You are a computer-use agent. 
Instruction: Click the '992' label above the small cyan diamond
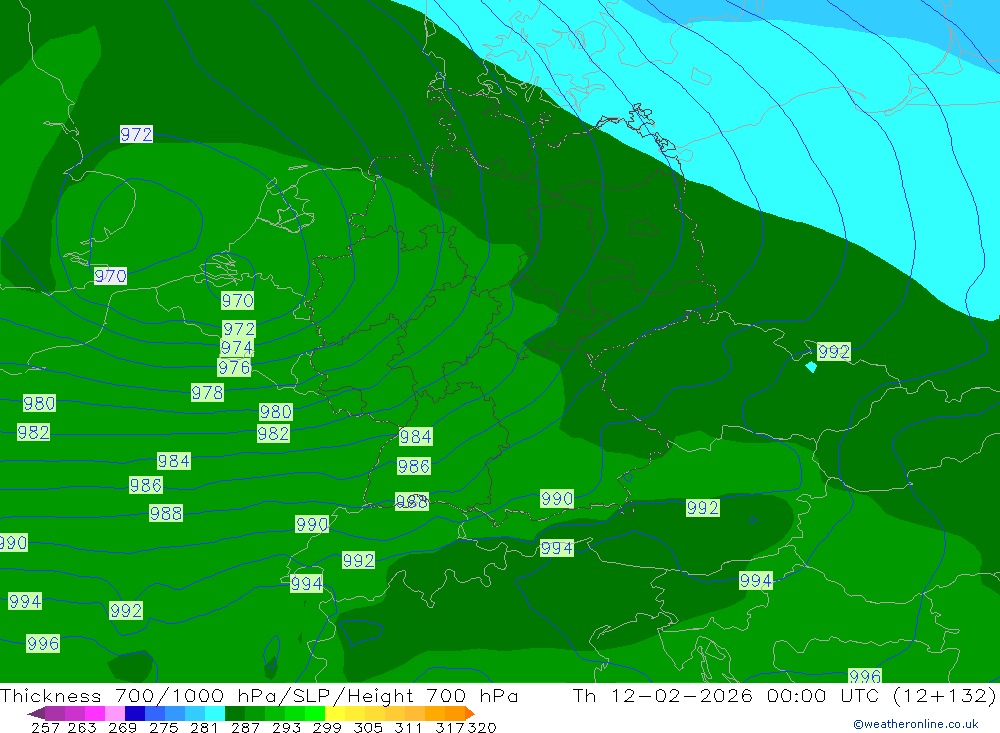(x=834, y=352)
